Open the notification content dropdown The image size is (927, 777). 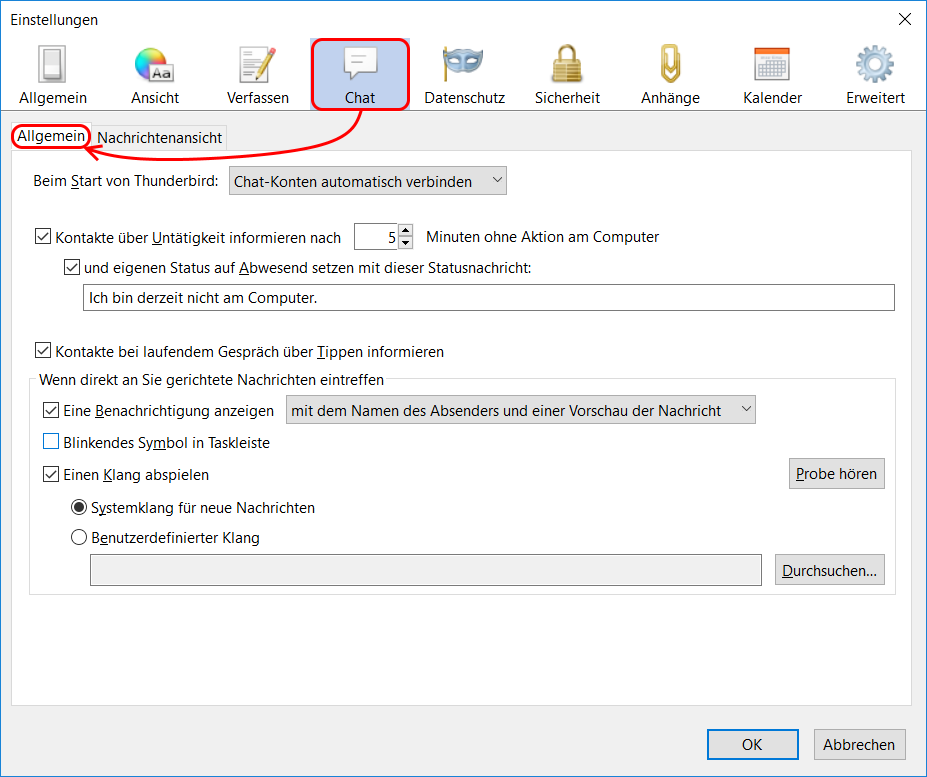pyautogui.click(x=521, y=410)
